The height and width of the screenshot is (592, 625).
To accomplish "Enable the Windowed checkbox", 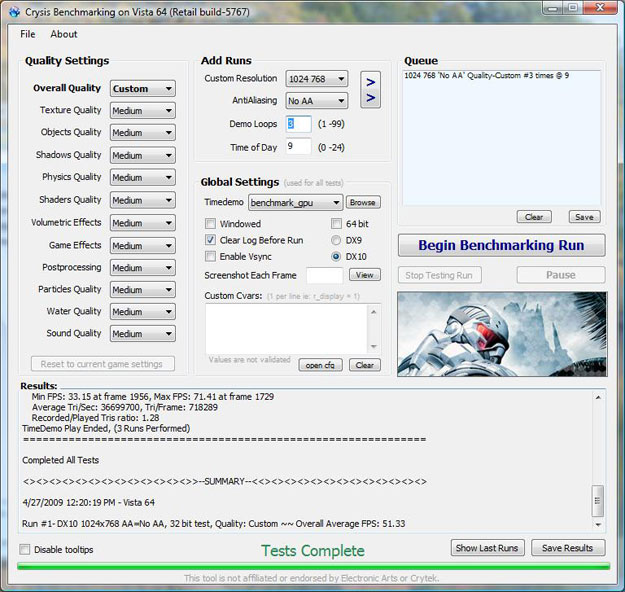I will (210, 223).
